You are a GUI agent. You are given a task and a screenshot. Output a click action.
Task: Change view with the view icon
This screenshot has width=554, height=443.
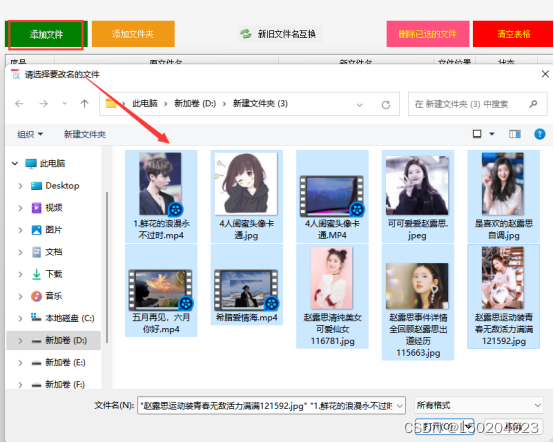pyautogui.click(x=477, y=134)
